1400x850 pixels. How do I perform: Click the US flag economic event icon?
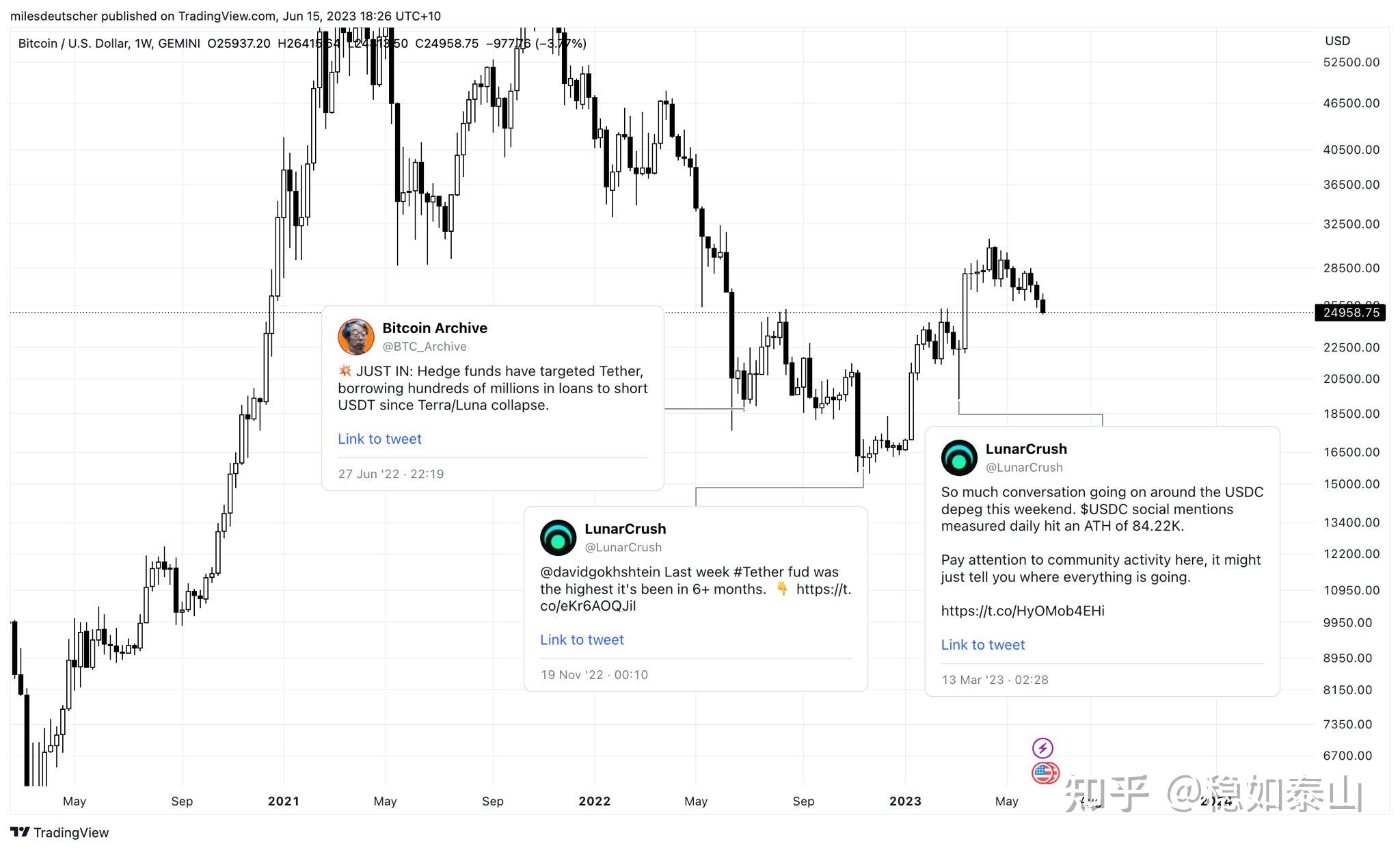1045,773
